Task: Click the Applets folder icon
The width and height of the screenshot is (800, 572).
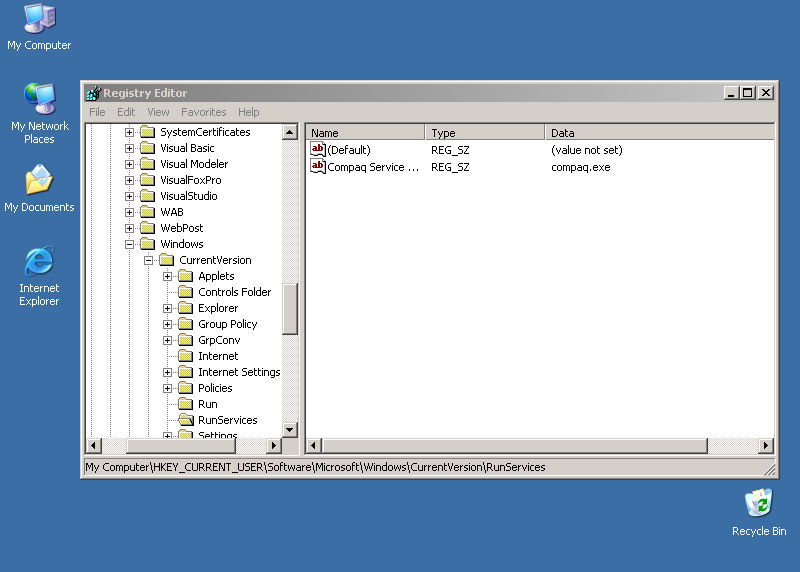Action: pyautogui.click(x=186, y=276)
